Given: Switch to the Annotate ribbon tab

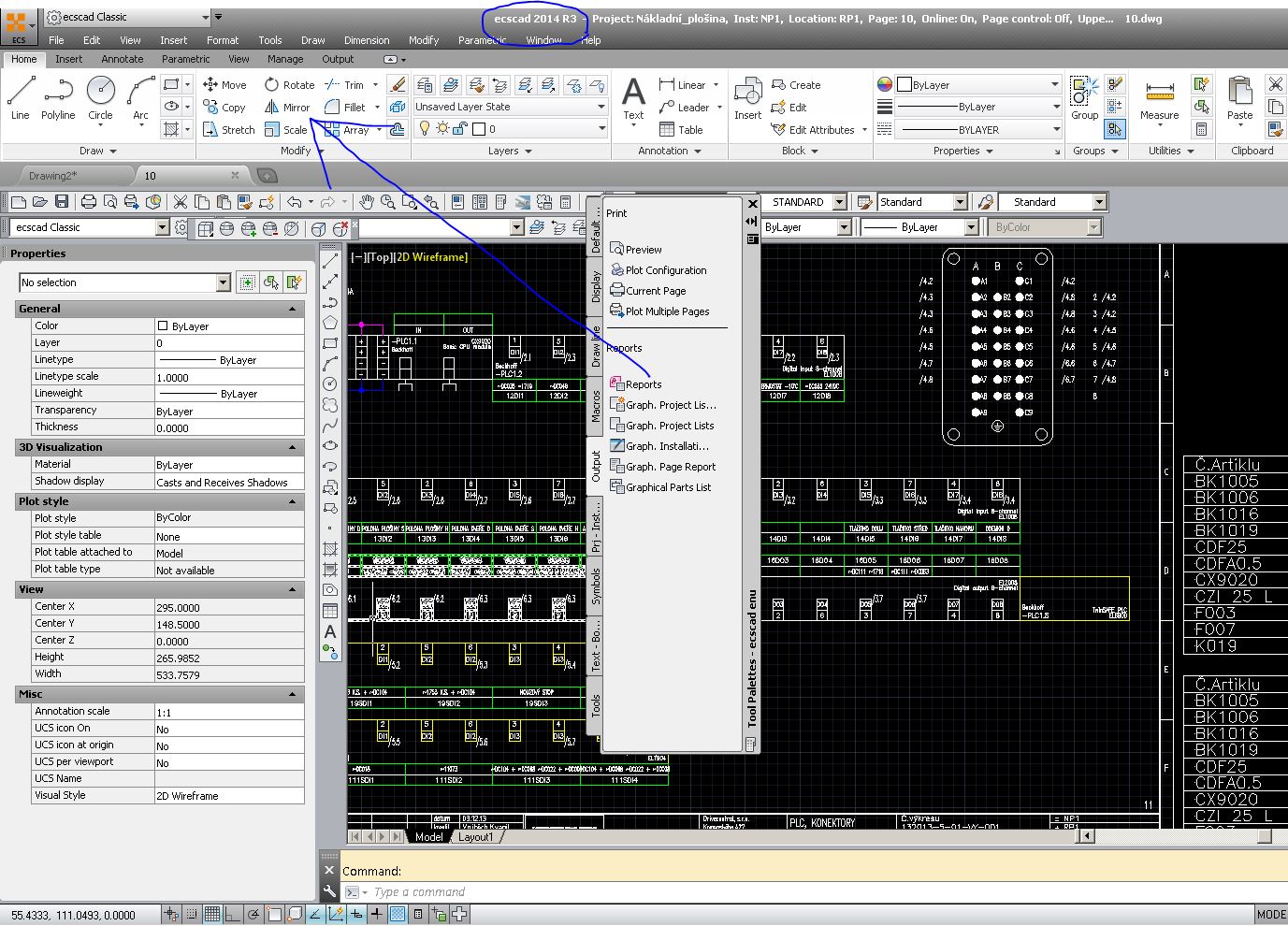Looking at the screenshot, I should pos(123,59).
